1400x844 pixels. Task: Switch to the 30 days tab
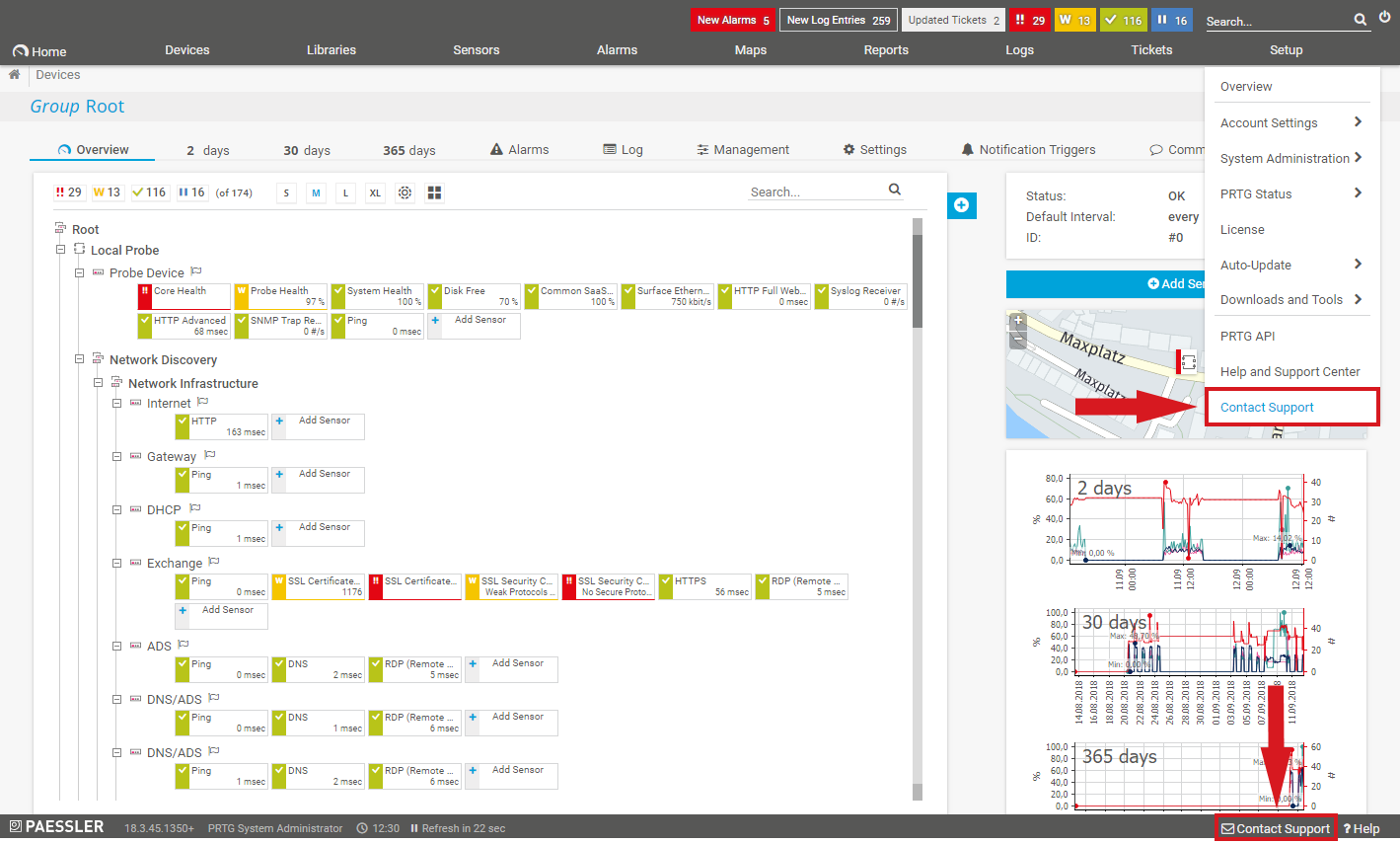point(307,150)
